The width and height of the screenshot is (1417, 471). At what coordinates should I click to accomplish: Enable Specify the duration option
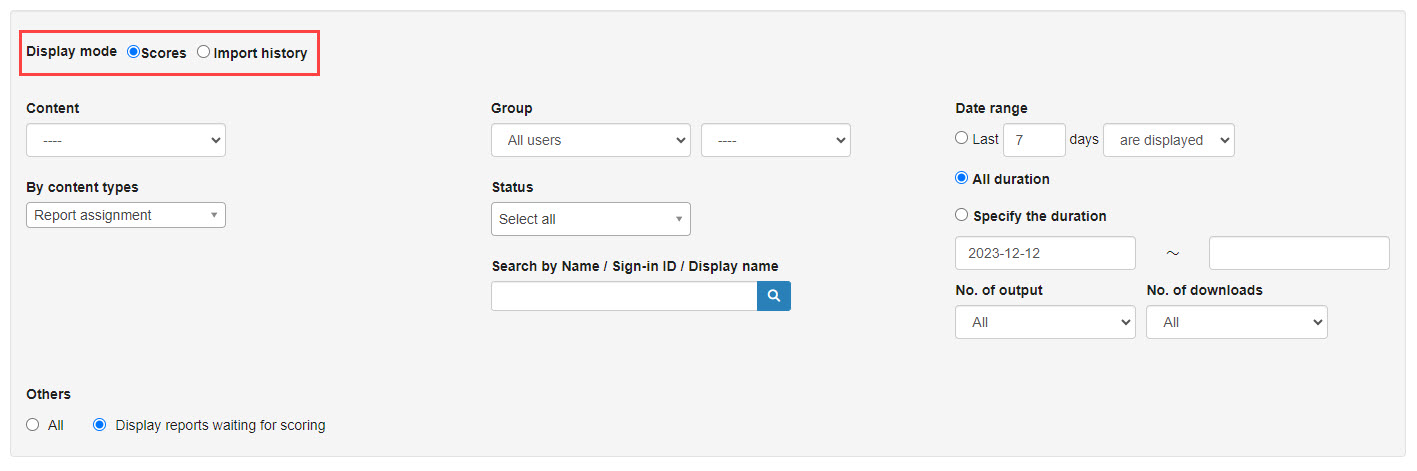point(962,215)
